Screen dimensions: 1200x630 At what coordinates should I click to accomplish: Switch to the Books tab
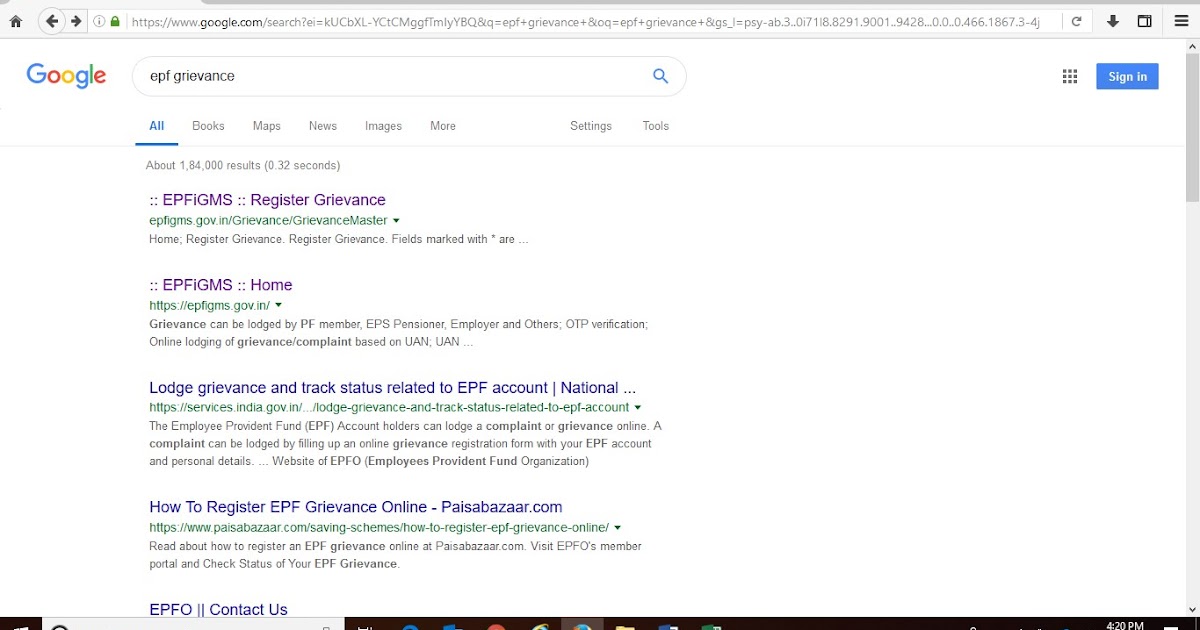pyautogui.click(x=208, y=126)
